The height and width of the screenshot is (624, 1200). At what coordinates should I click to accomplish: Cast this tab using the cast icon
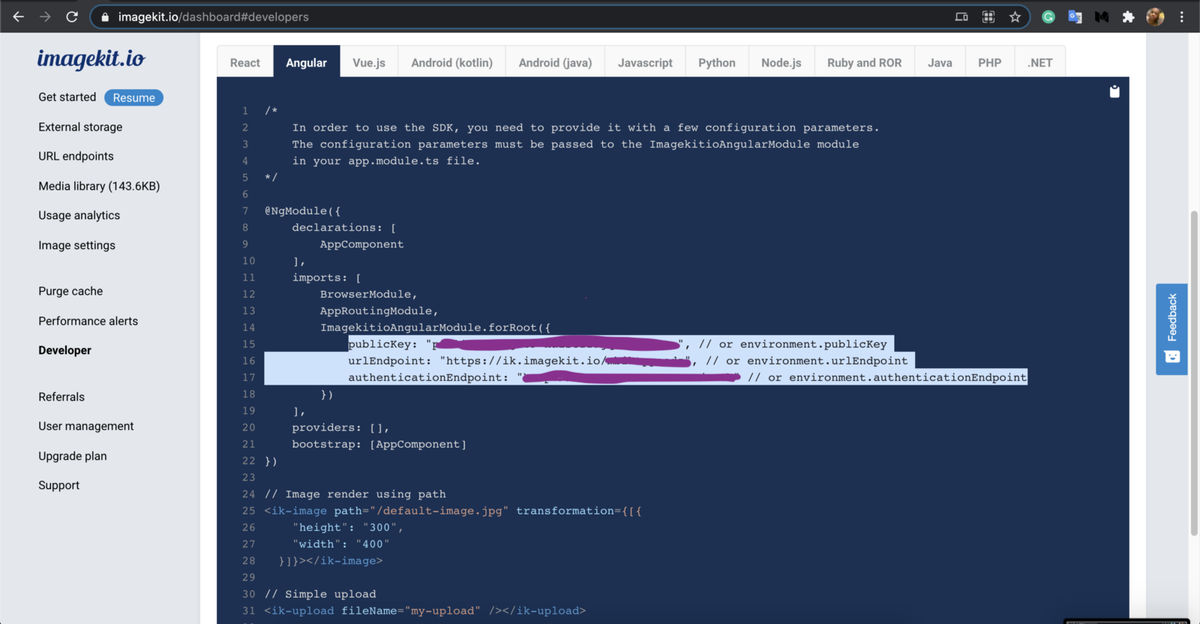[962, 16]
